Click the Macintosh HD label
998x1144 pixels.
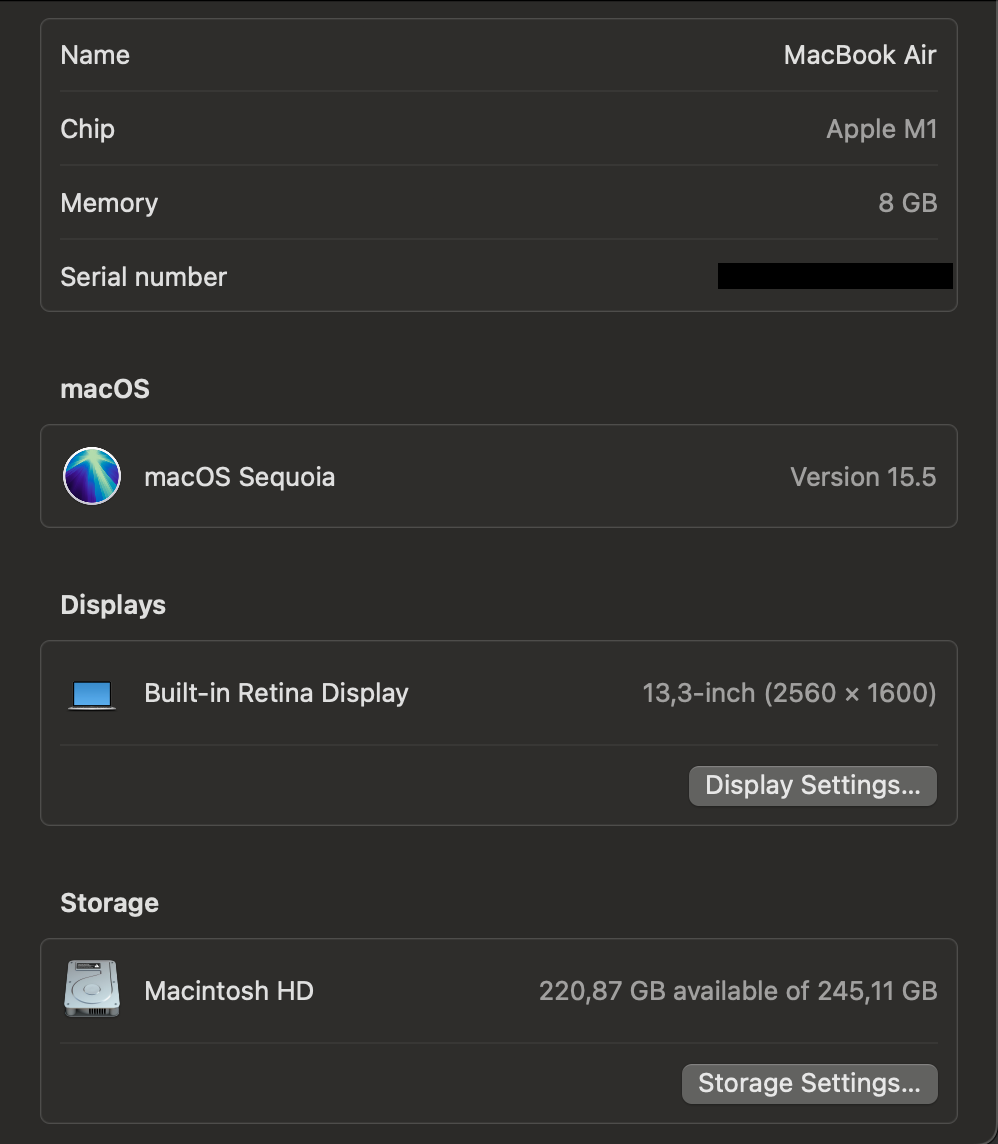click(228, 990)
